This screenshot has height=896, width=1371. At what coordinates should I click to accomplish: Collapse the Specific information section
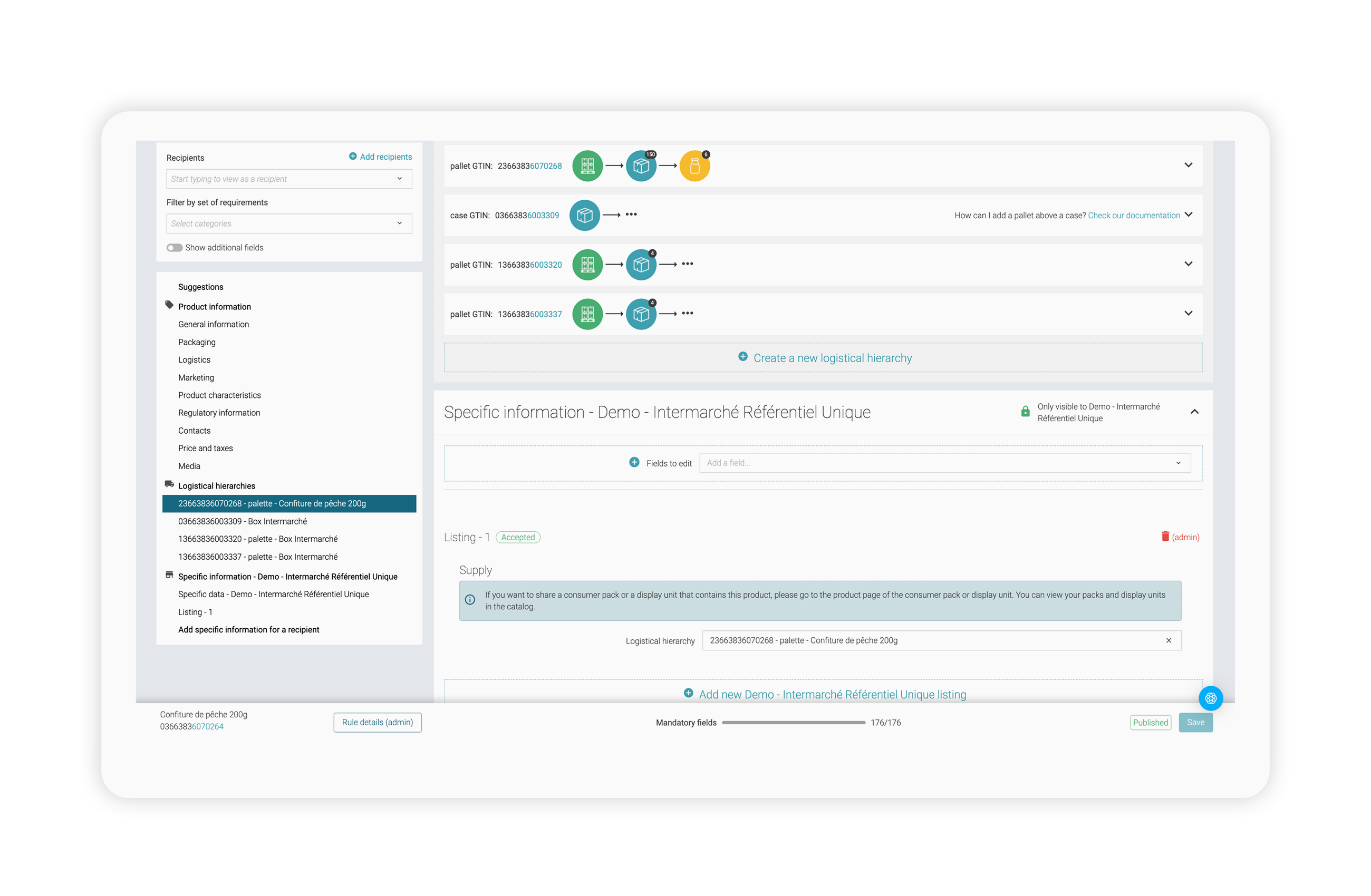1194,412
